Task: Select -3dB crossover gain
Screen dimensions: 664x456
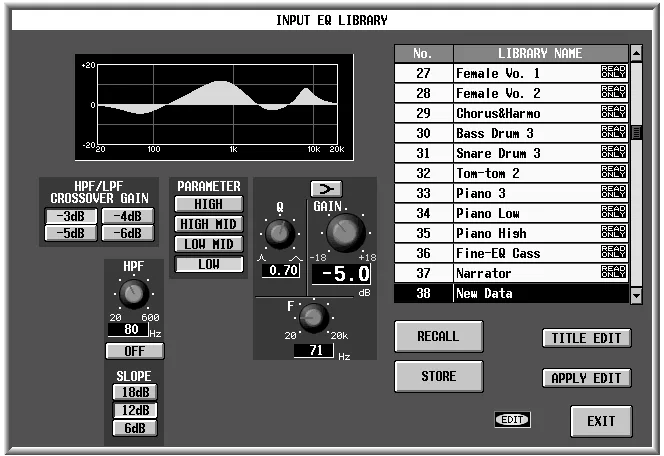Action: point(71,216)
